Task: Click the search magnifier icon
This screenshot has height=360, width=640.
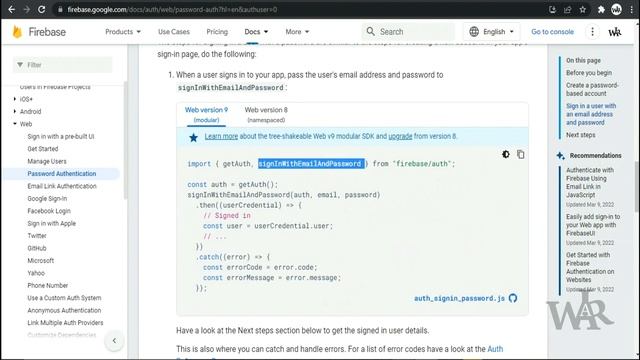Action: [x=370, y=31]
